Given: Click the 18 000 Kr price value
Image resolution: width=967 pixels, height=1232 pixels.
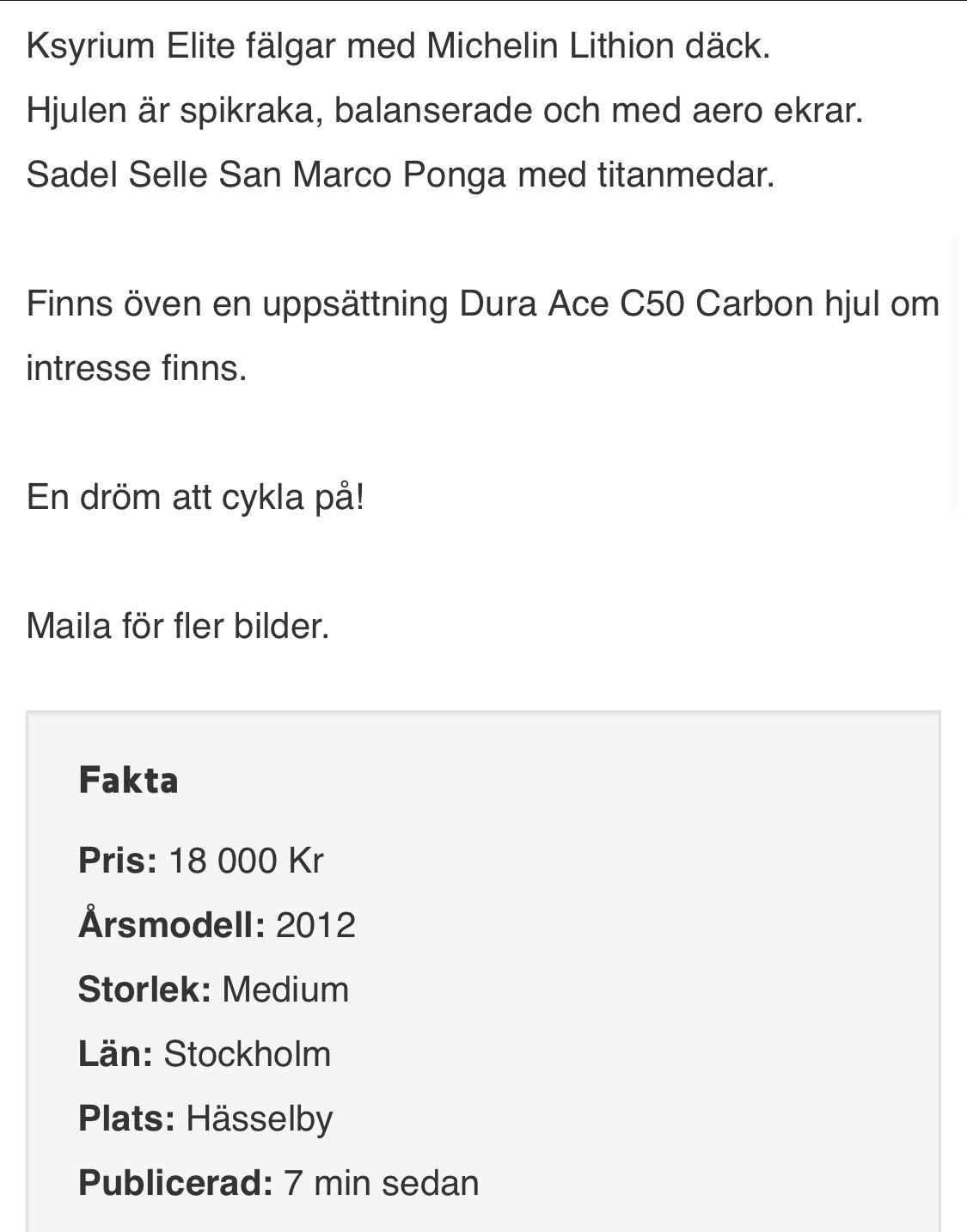Looking at the screenshot, I should 246,861.
